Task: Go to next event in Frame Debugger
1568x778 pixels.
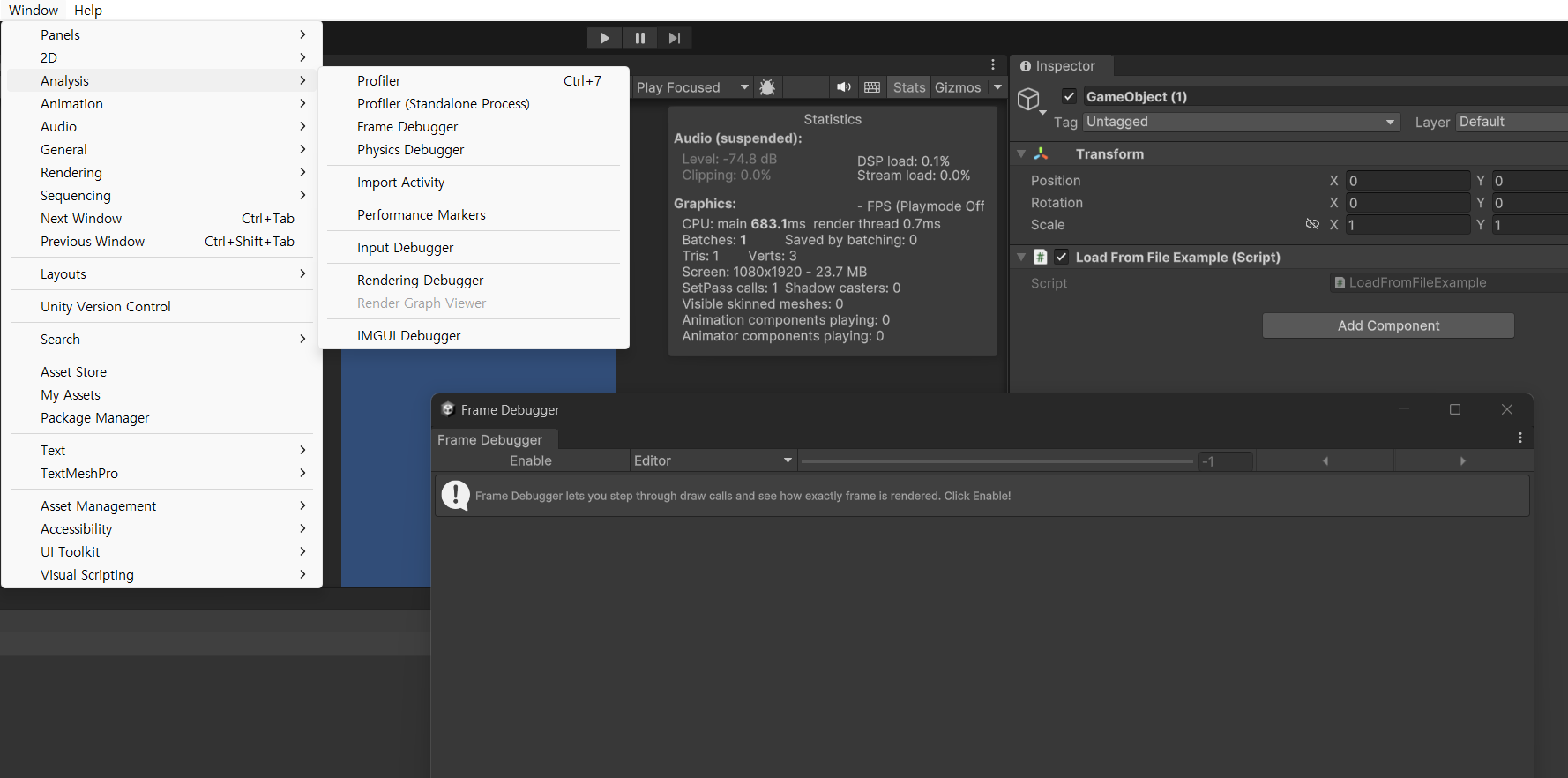Action: pos(1462,460)
